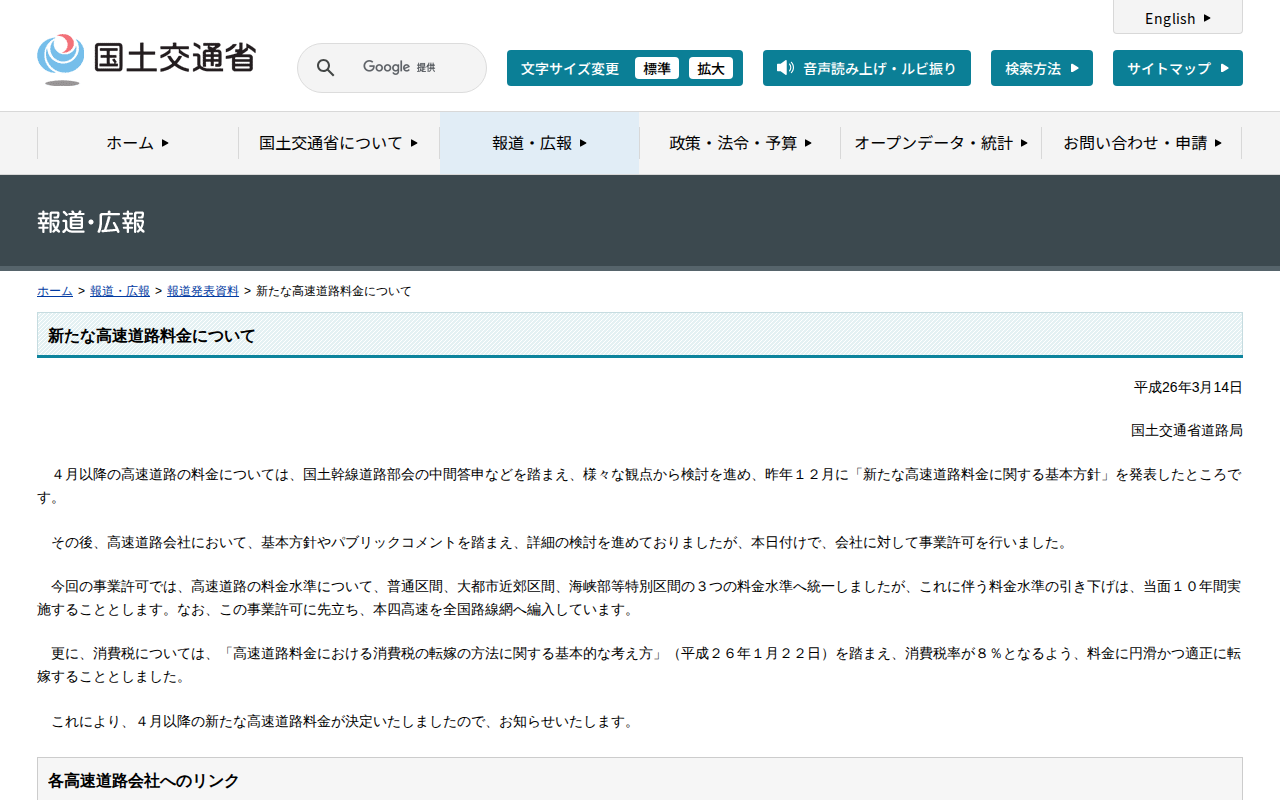Click the 報道・広報 breadcrumb link

120,291
